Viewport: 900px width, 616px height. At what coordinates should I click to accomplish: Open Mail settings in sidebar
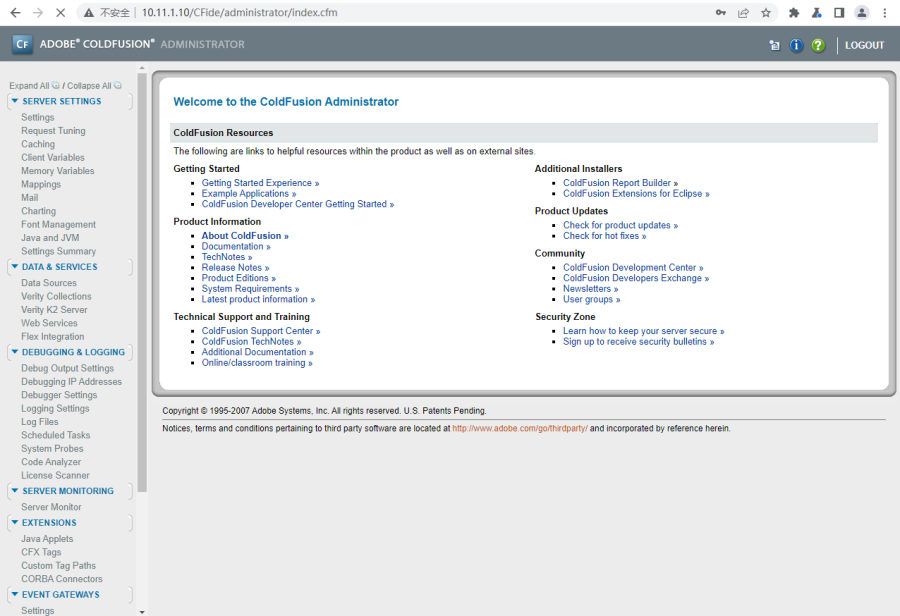coord(30,197)
